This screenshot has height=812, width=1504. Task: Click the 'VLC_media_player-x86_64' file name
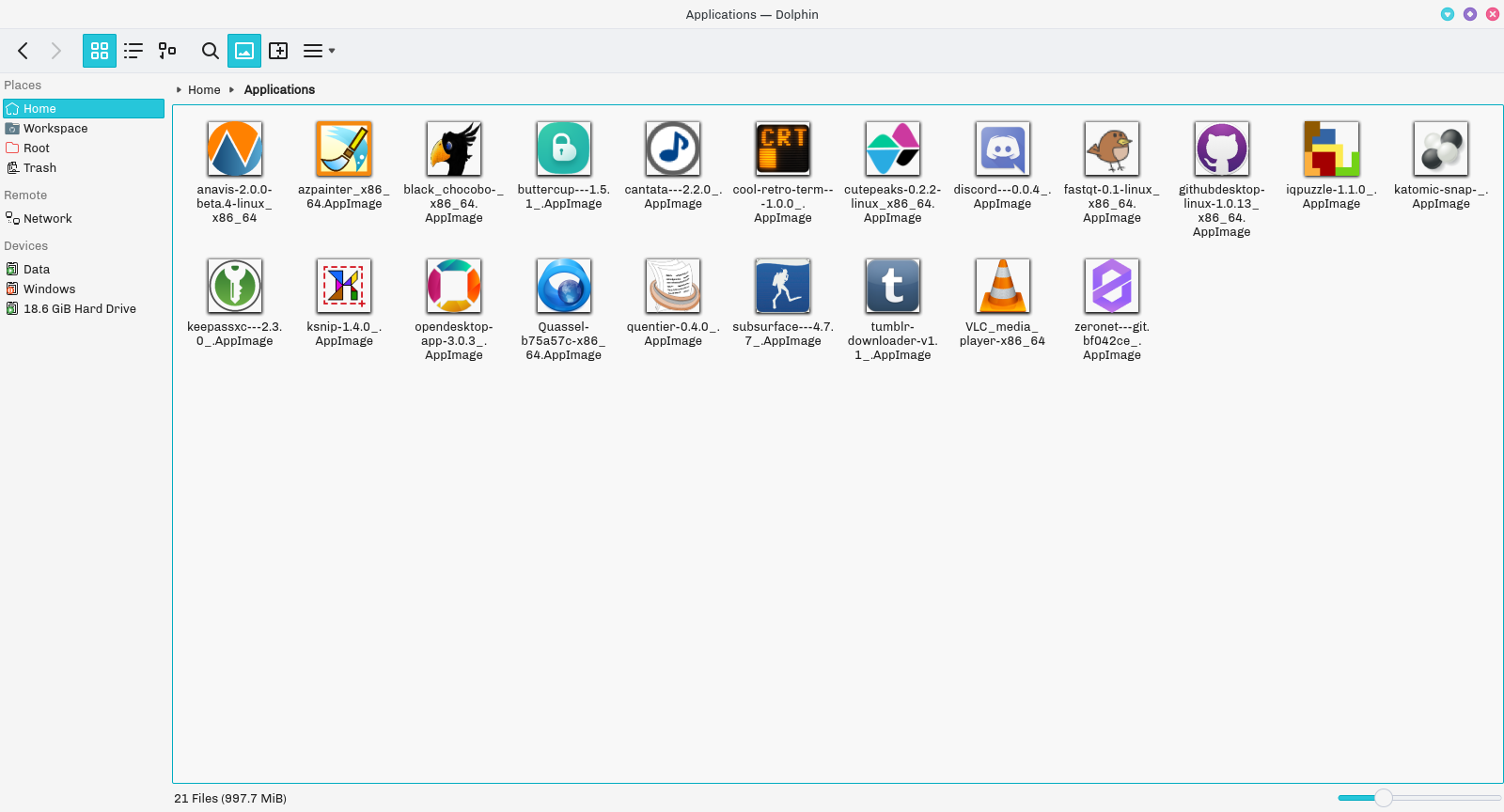(1003, 334)
